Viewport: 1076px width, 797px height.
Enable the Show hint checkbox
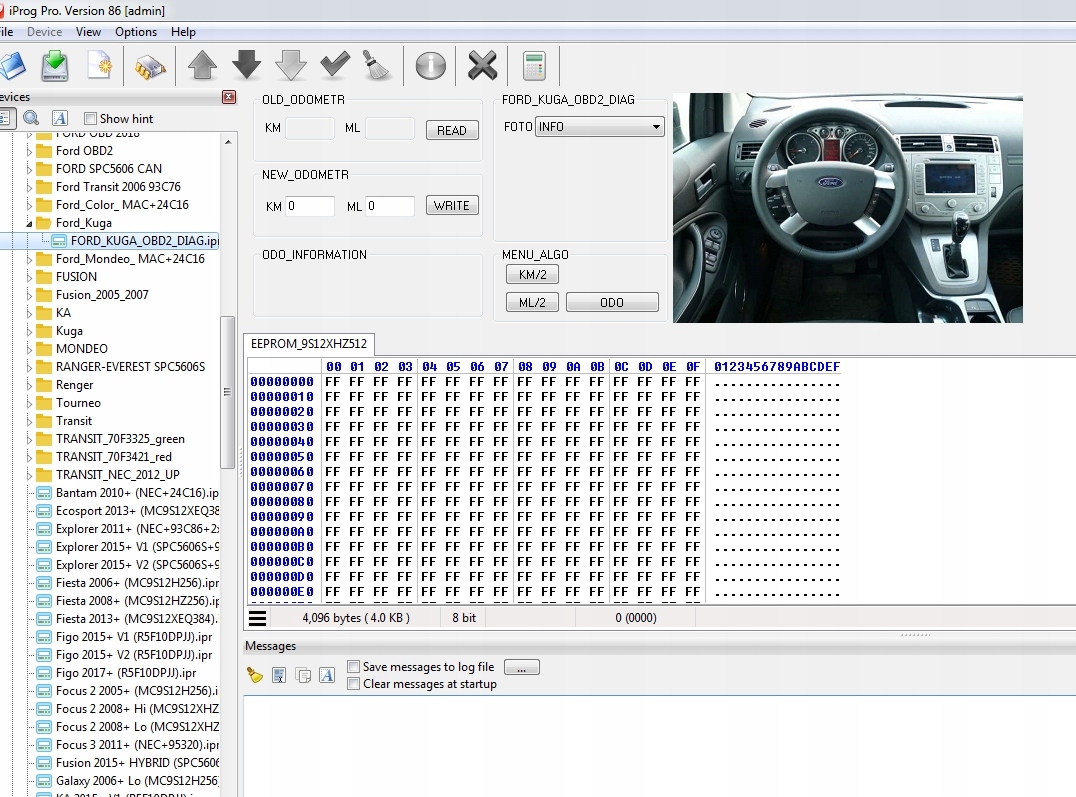[x=91, y=118]
